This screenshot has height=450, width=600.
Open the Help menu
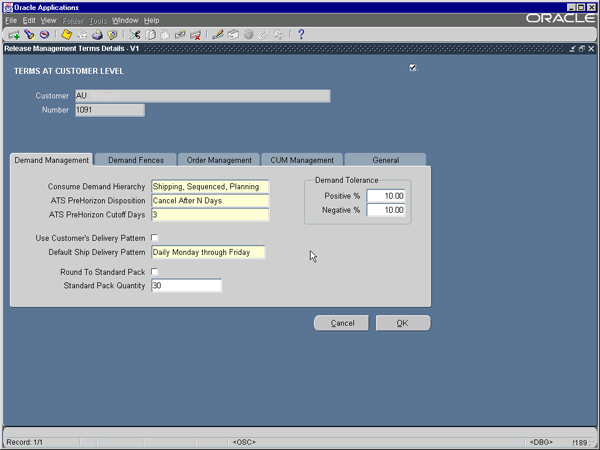(152, 20)
